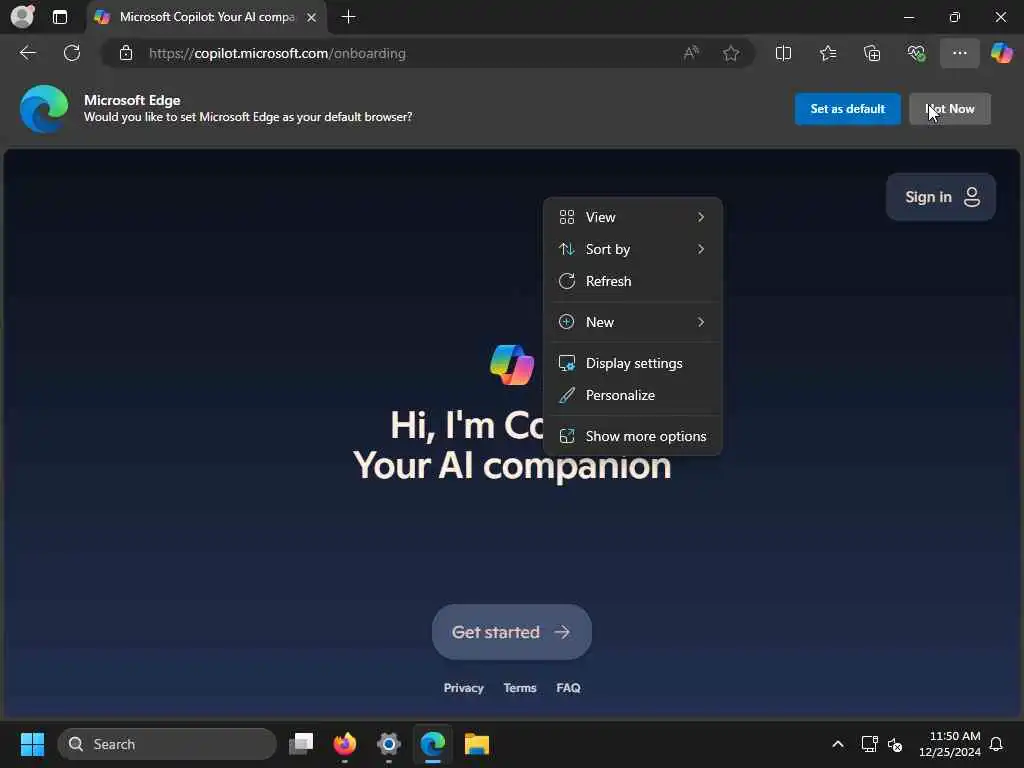This screenshot has height=768, width=1024.
Task: Click the Sort by row chevron arrow
Action: pos(701,249)
